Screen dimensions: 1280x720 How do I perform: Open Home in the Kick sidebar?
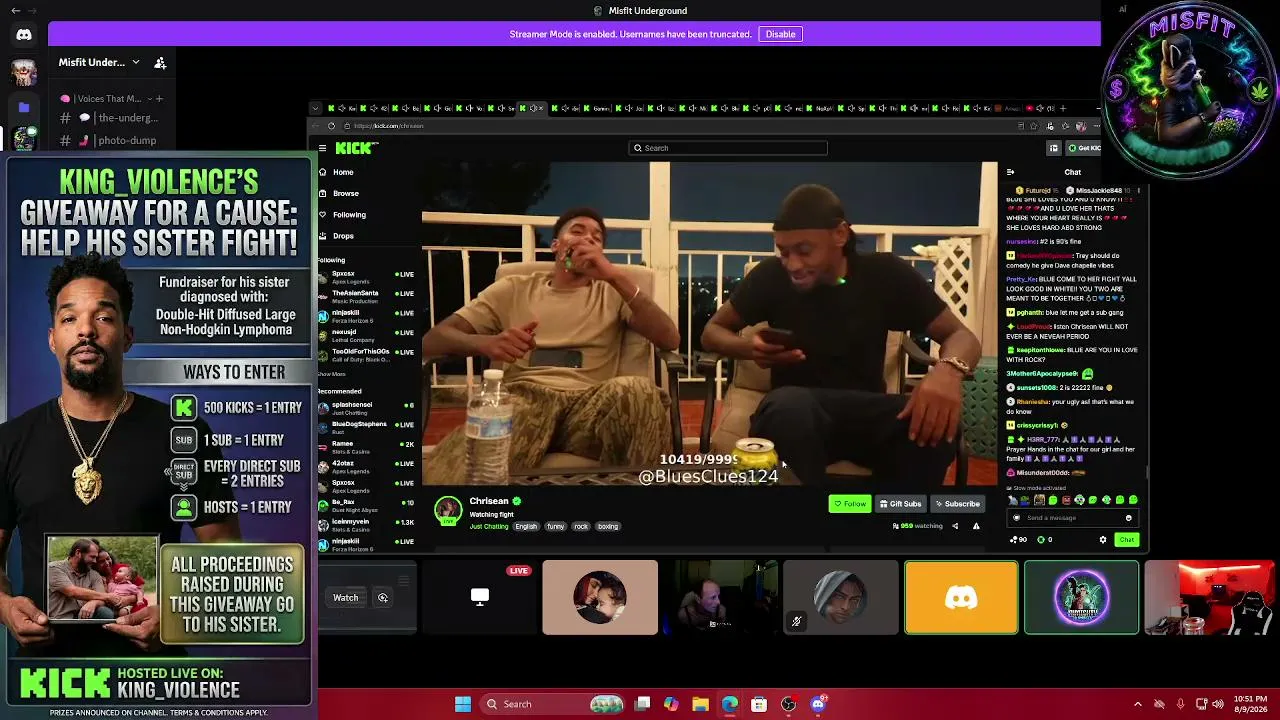[x=343, y=172]
